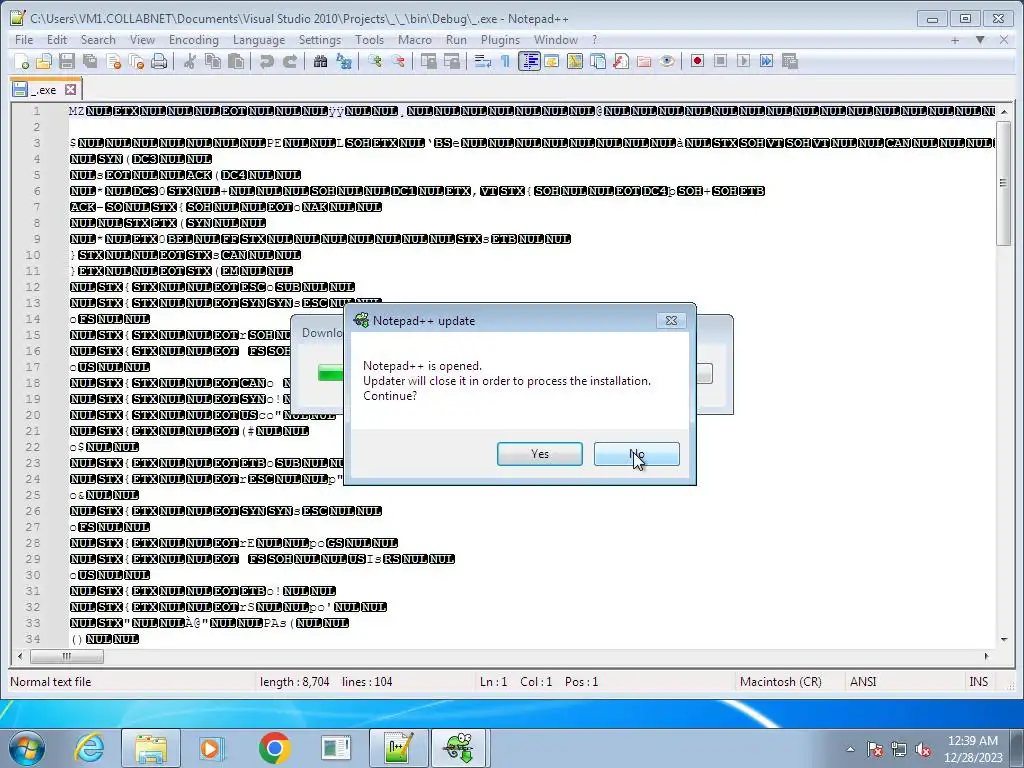1024x768 pixels.
Task: Copy selection toolbar icon
Action: pos(213,61)
